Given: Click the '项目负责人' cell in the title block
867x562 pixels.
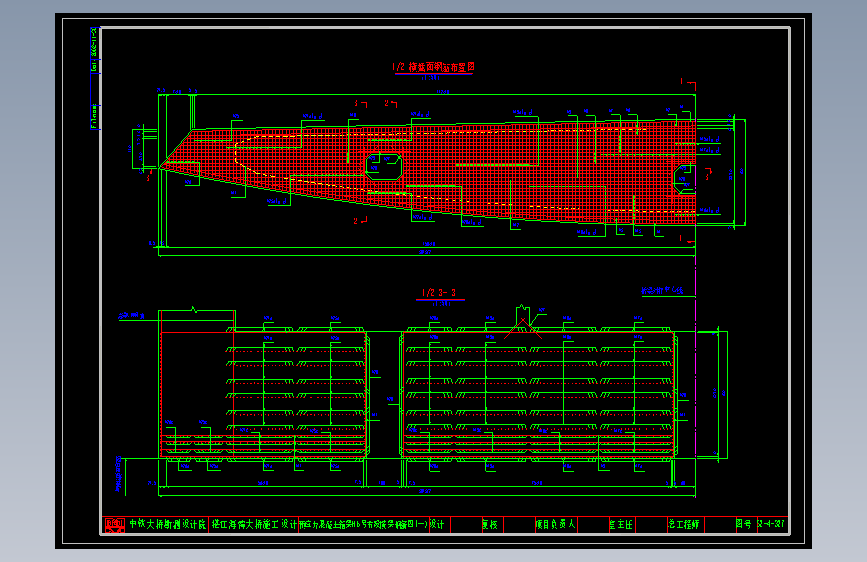Looking at the screenshot, I should (555, 524).
